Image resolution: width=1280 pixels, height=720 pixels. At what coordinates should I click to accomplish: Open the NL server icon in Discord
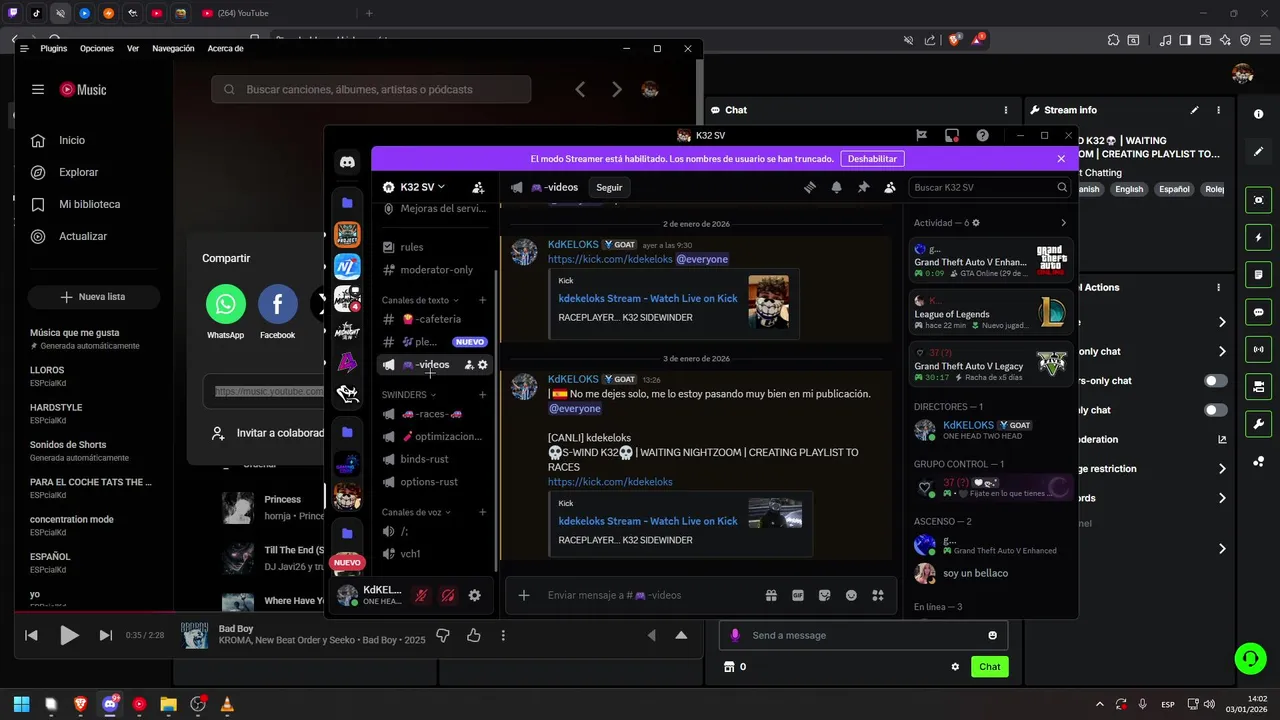pos(347,267)
